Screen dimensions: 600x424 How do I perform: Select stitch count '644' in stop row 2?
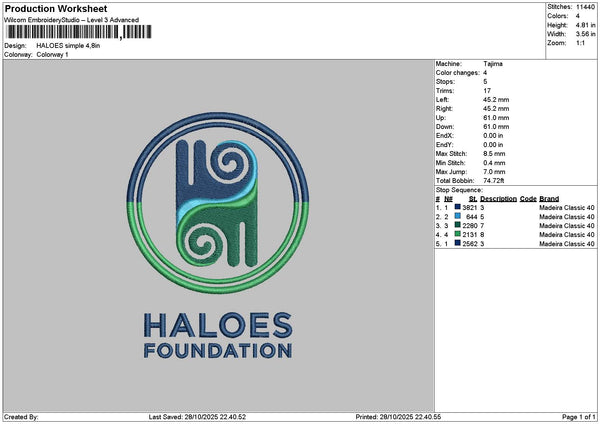click(x=471, y=217)
